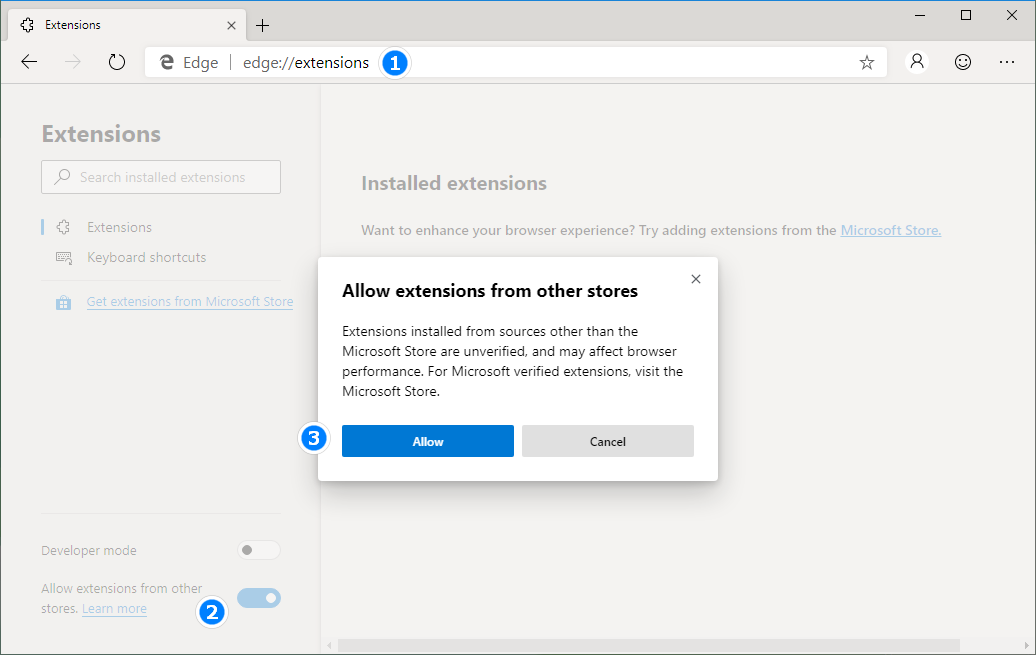This screenshot has width=1036, height=655.
Task: Close the Edge window
Action: (1012, 15)
